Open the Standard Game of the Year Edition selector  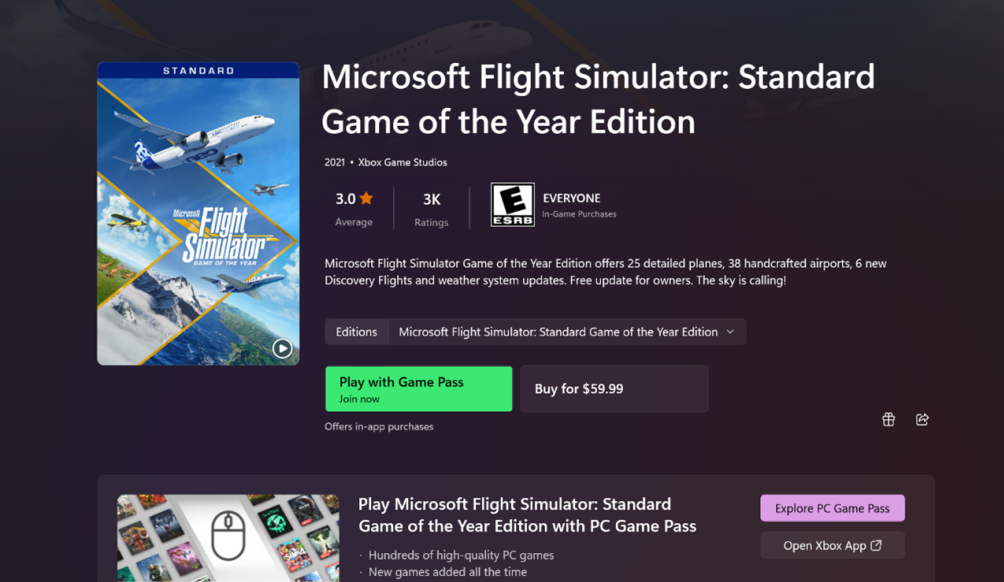tap(558, 332)
